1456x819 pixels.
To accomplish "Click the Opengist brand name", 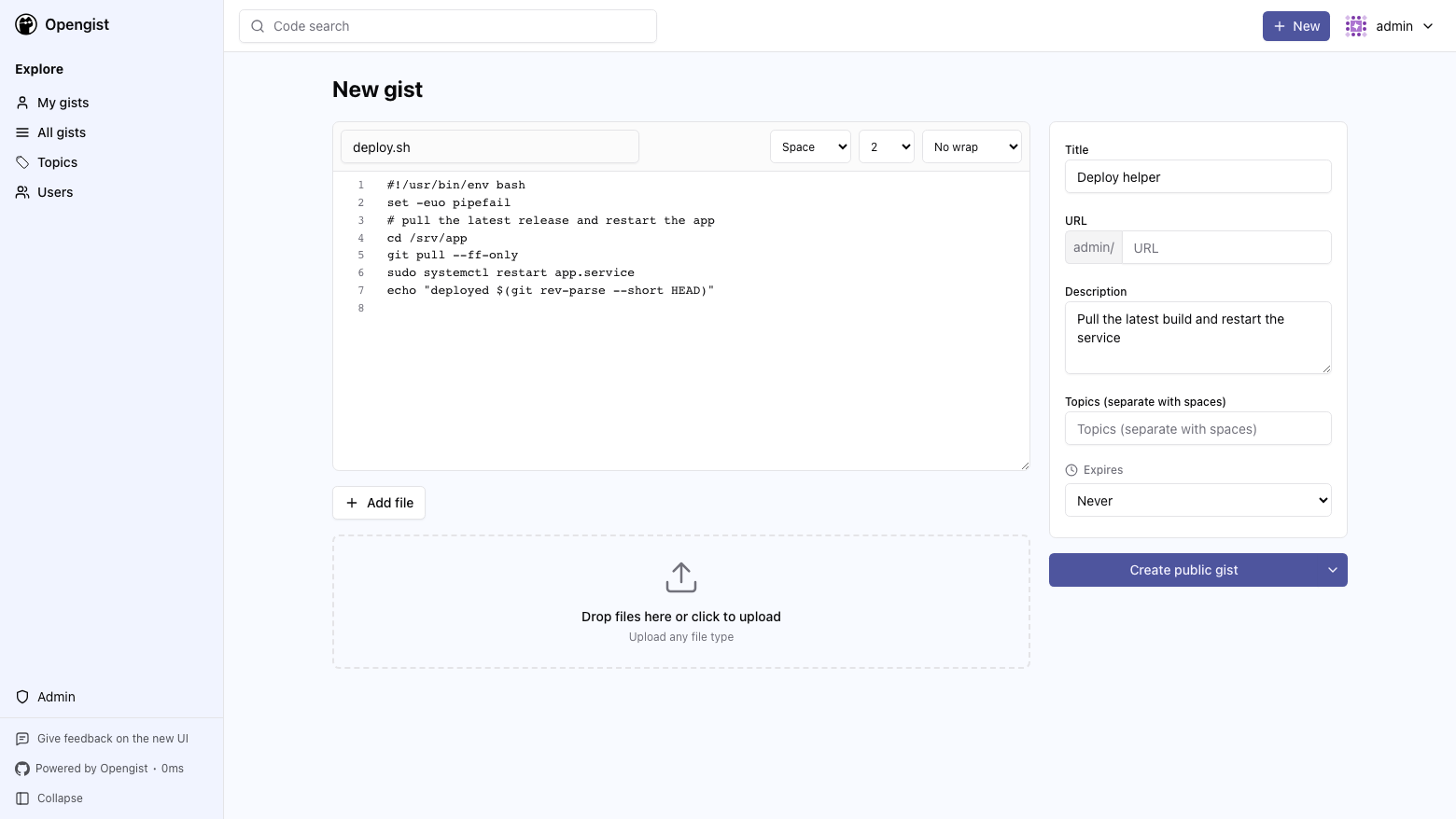I will [77, 25].
